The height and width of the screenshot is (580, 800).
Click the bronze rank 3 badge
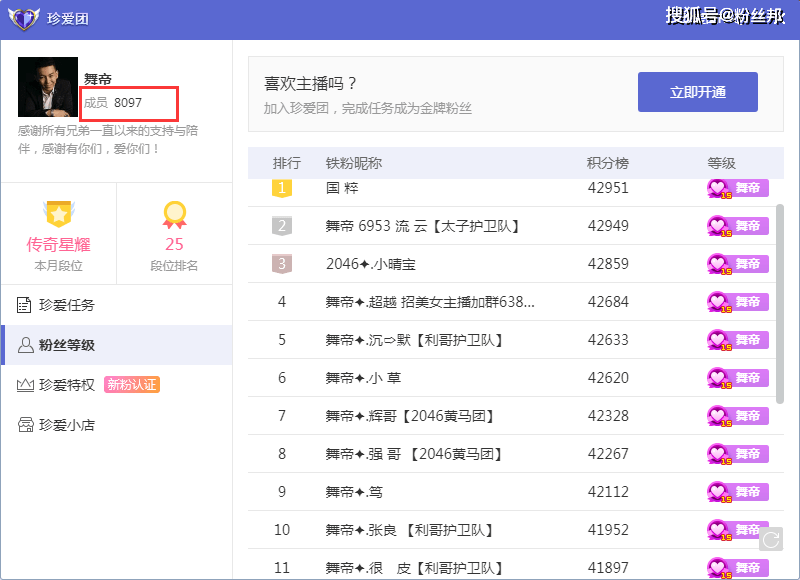pyautogui.click(x=282, y=264)
